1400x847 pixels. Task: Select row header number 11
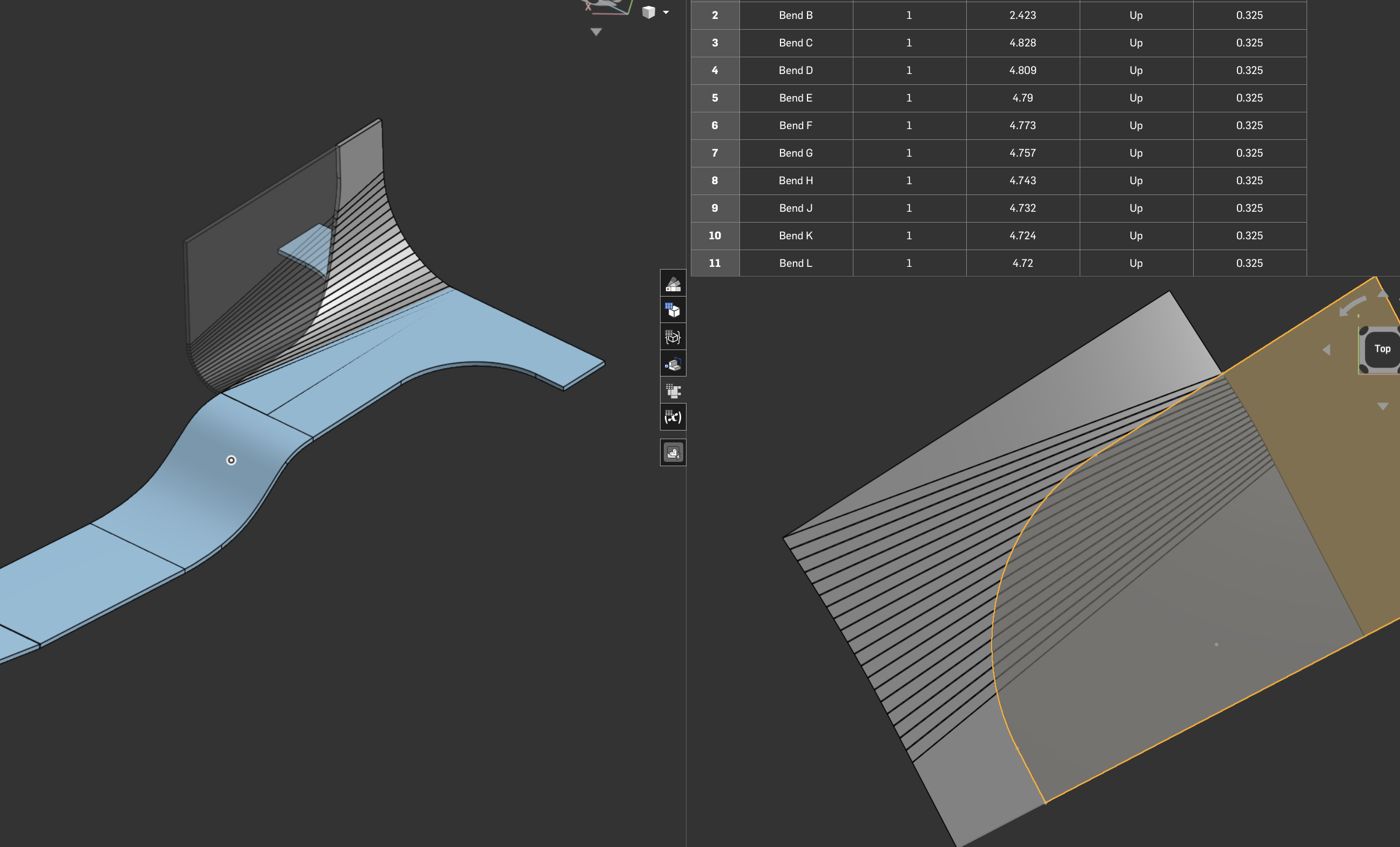(715, 263)
